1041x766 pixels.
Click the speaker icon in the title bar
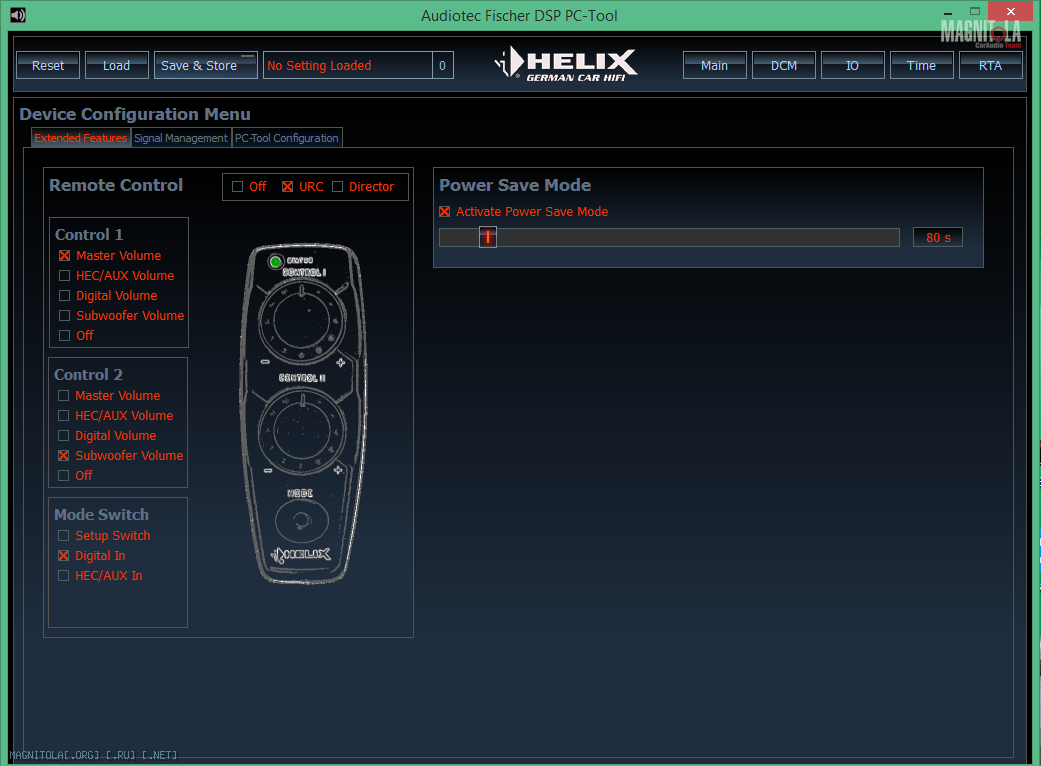[x=18, y=15]
